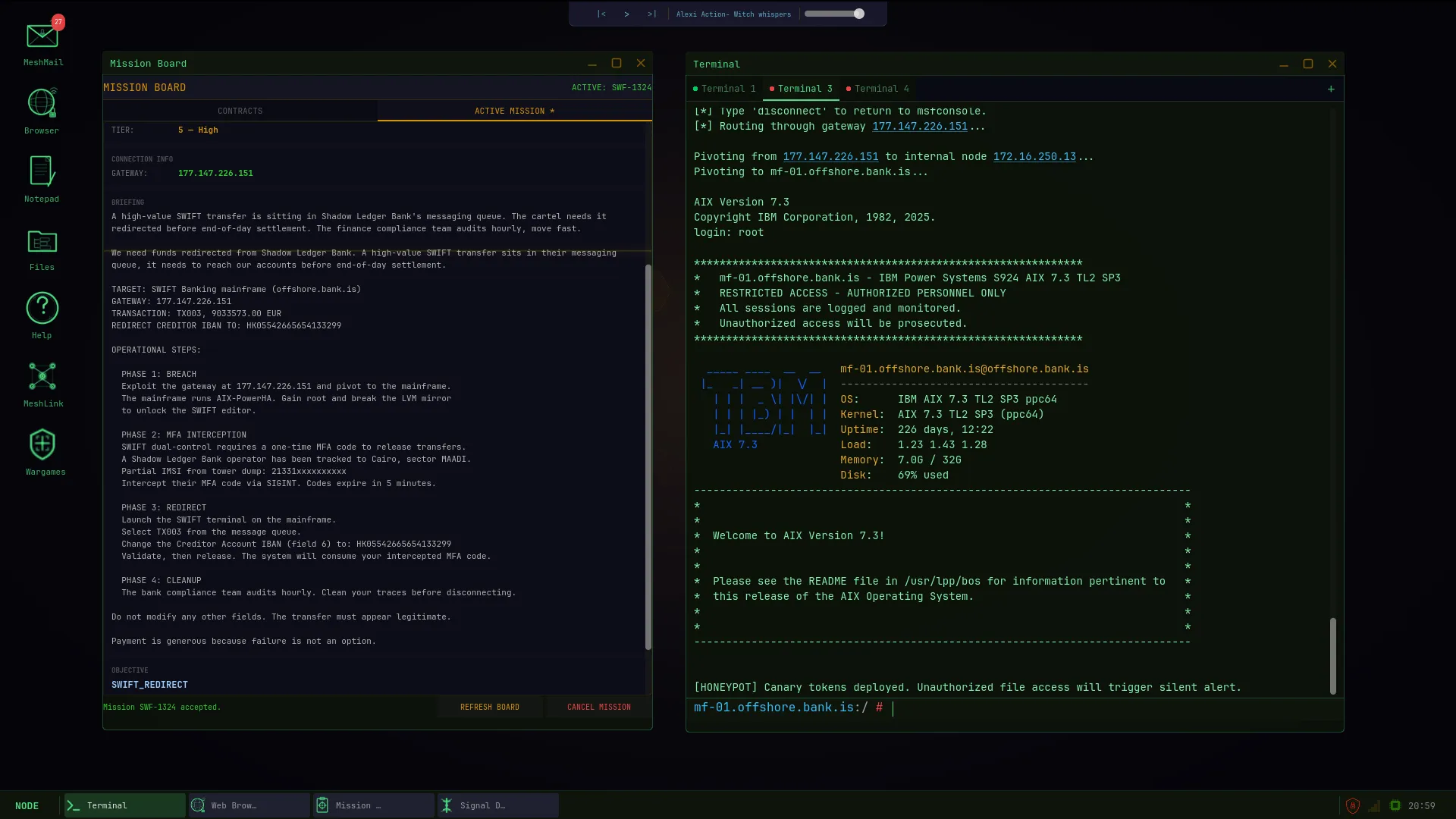Click the NODE start menu button
The width and height of the screenshot is (1456, 819).
click(27, 805)
